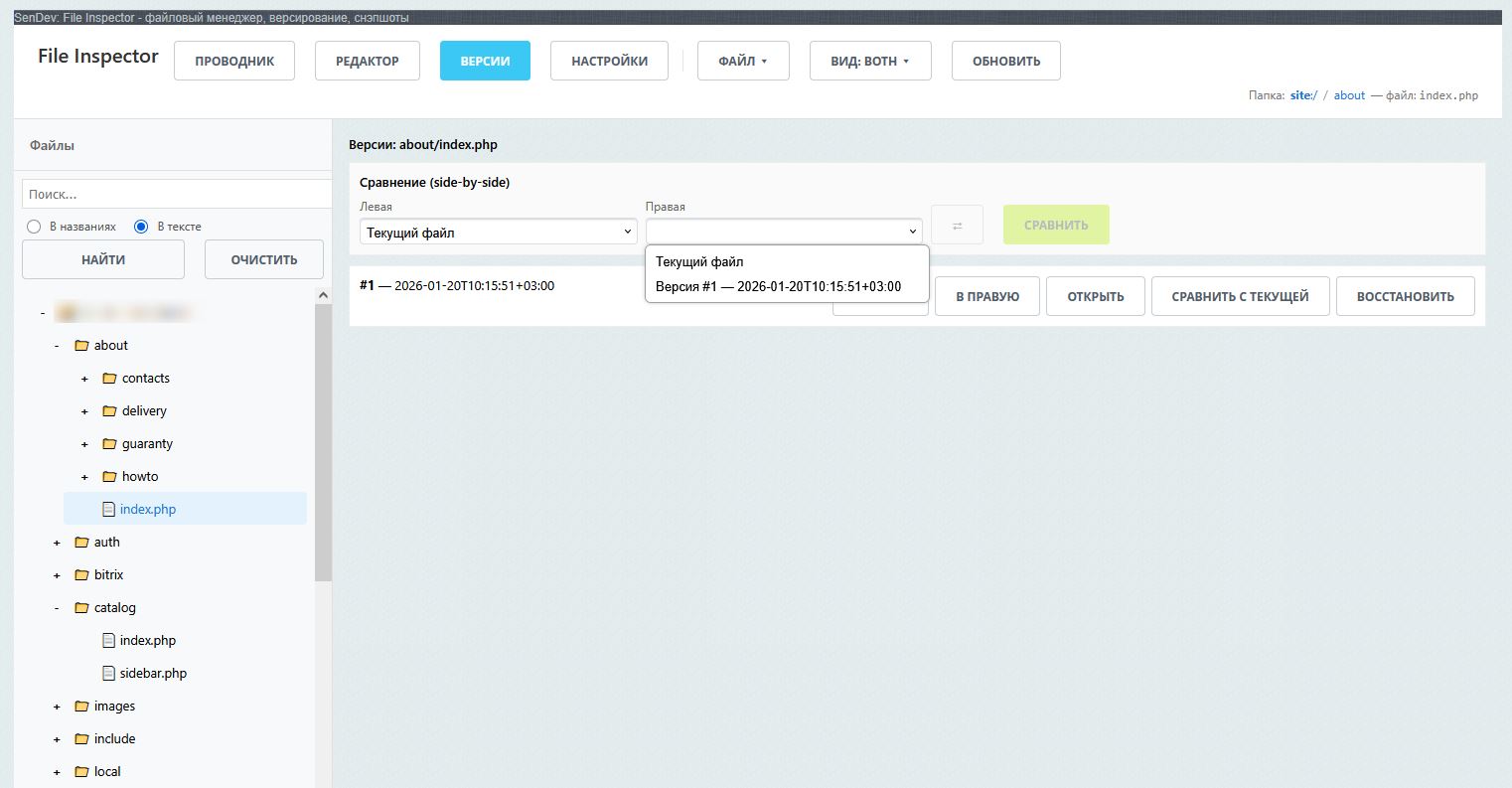
Task: Click the bitrix folder icon
Action: click(x=82, y=574)
